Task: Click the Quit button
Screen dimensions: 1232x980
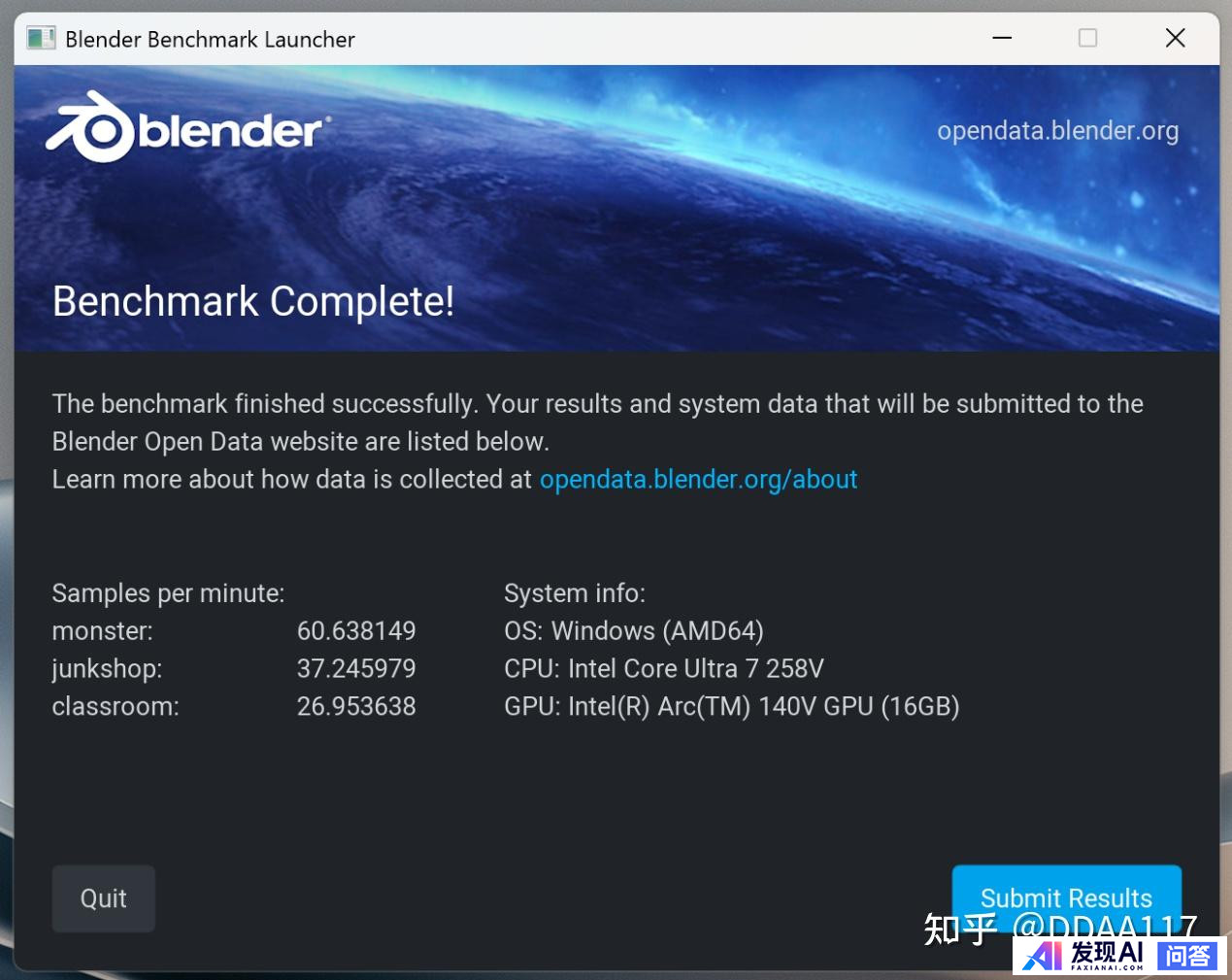Action: (x=103, y=898)
